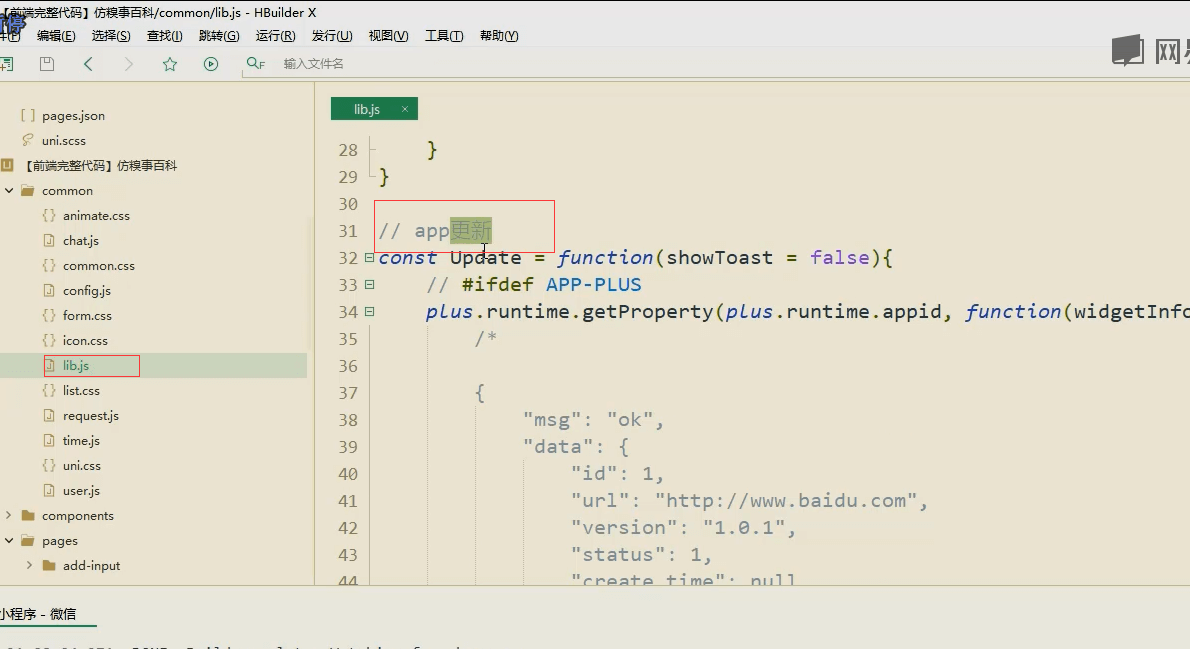Click line number 31 in the gutter
This screenshot has height=649, width=1190.
tap(348, 231)
